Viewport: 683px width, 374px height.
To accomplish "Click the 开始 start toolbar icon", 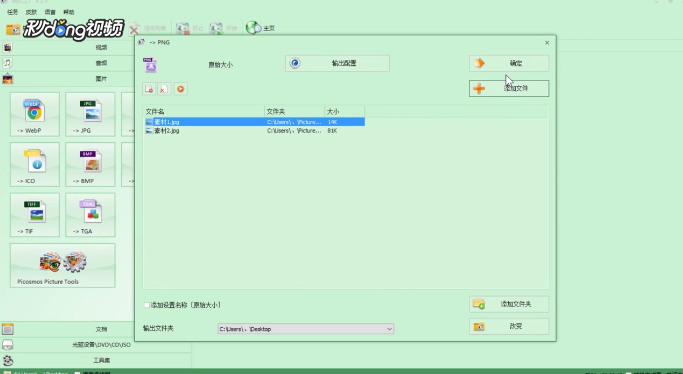I will (223, 28).
